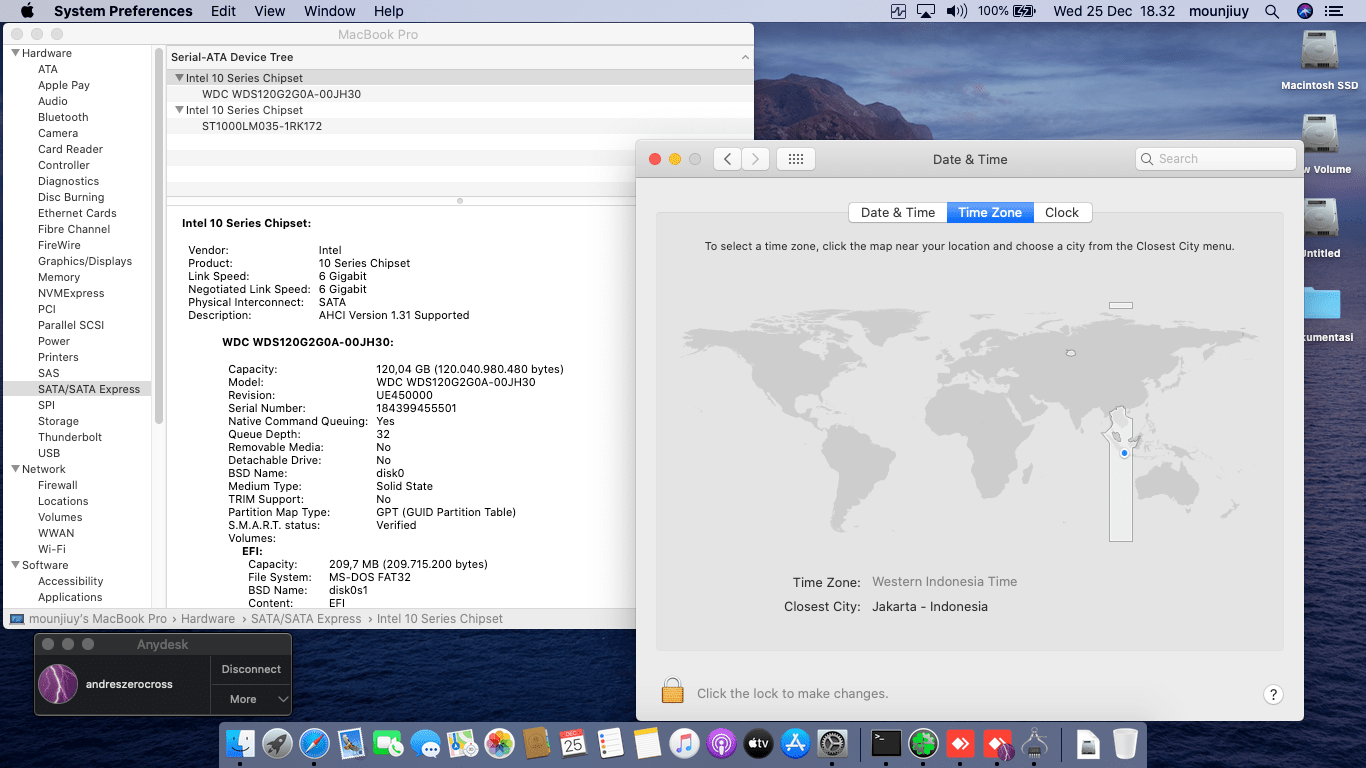The width and height of the screenshot is (1366, 768).
Task: Open App Store from the Dock
Action: [795, 743]
